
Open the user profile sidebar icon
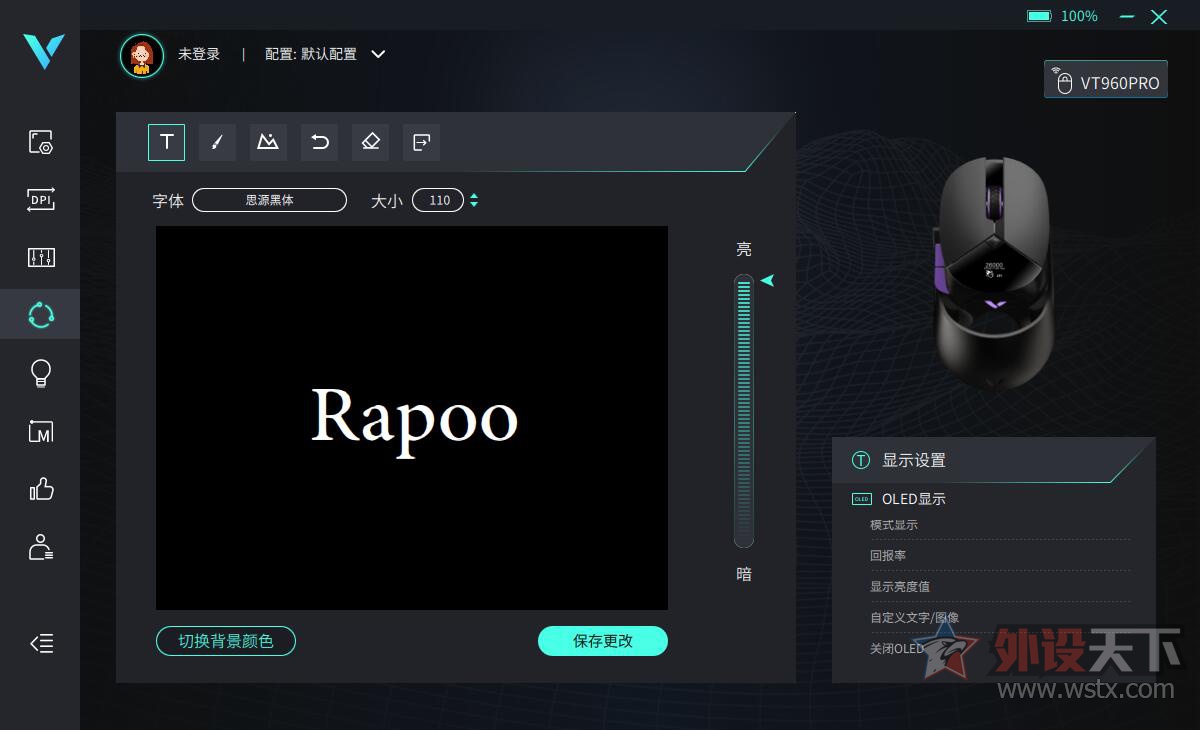tap(41, 547)
